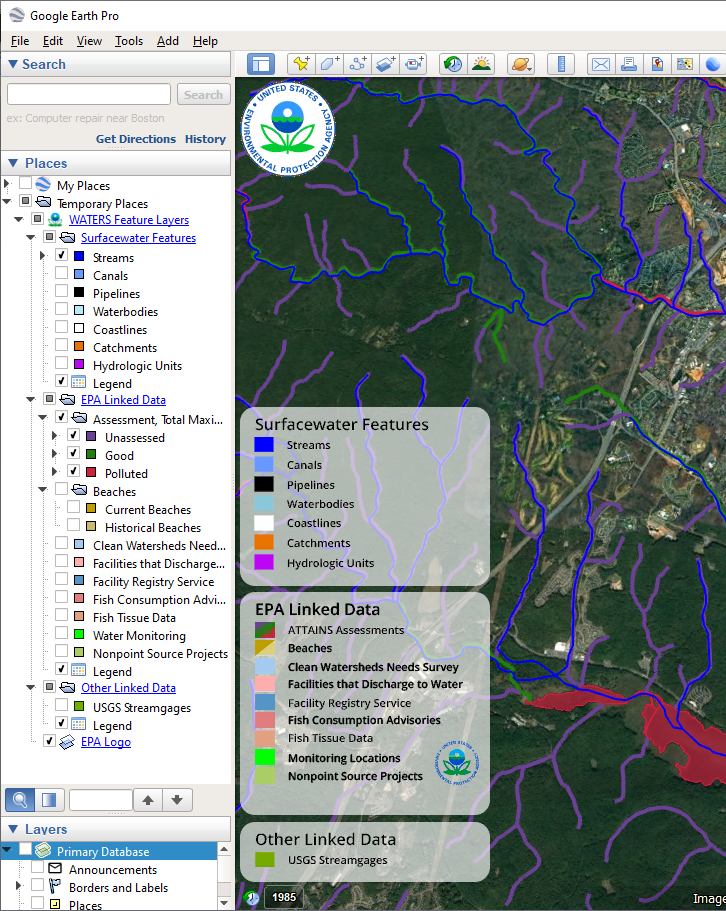Viewport: 726px width, 911px height.
Task: Collapse the EPA Linked Data folder
Action: (x=31, y=400)
